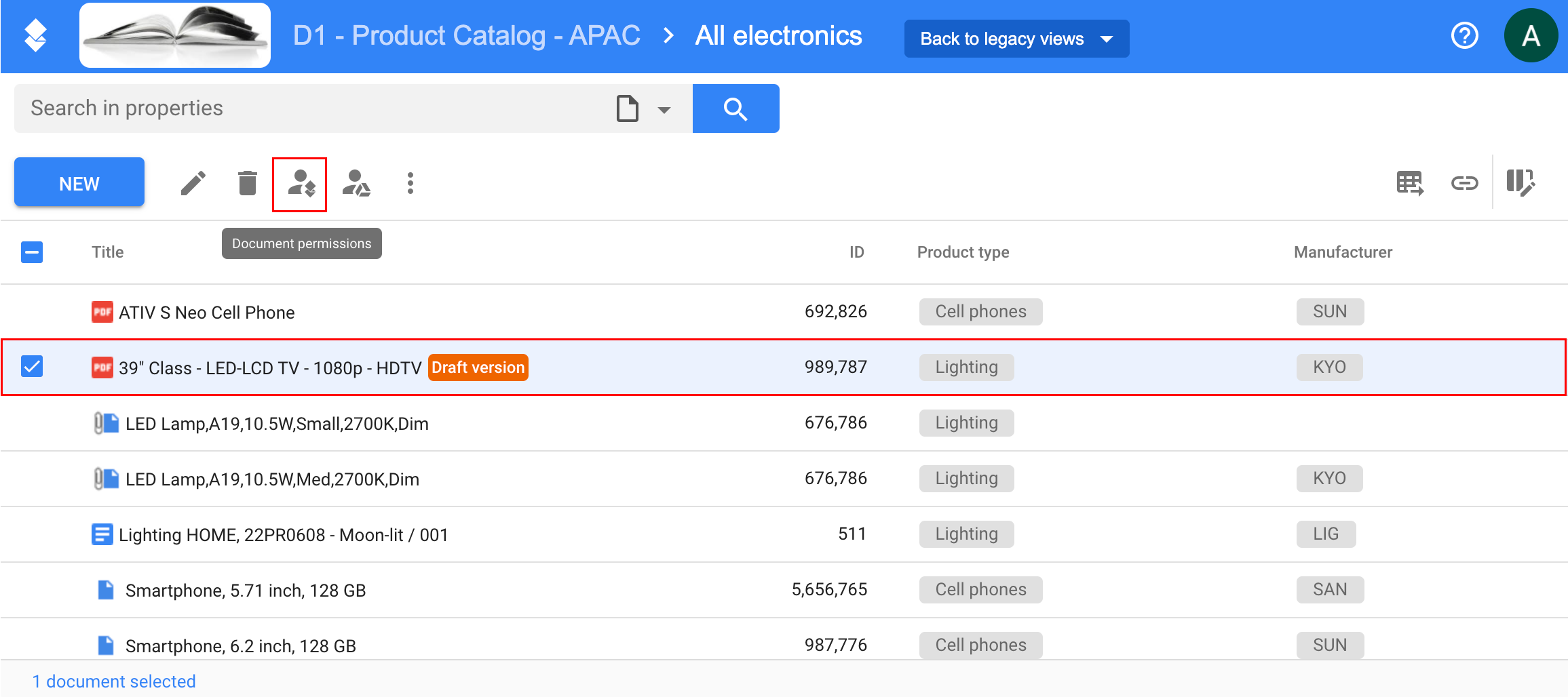This screenshot has width=1568, height=697.
Task: Sort by Manufacturer column header
Action: 1343,252
